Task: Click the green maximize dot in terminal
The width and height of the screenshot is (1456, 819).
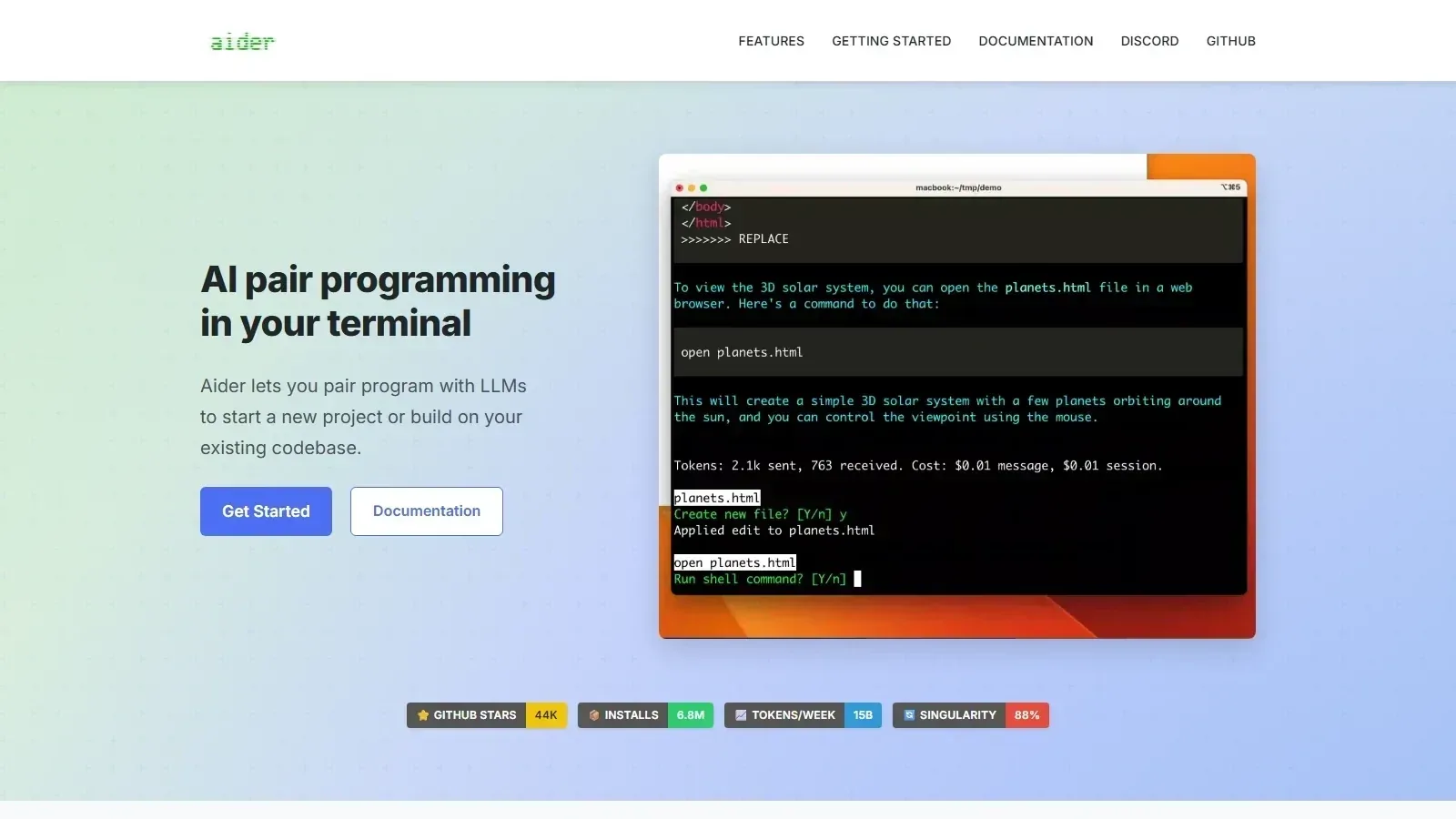Action: pos(703,187)
